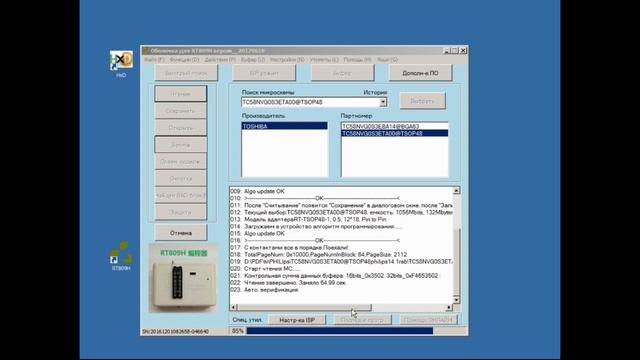Screen dimensions: 640x360
Task: Open the HxD desktop shortcut
Action: [x=121, y=64]
